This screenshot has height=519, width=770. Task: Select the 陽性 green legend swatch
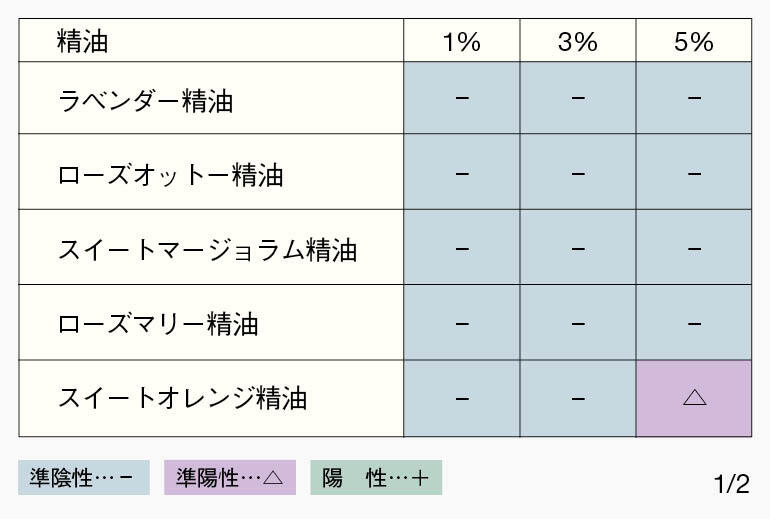376,477
